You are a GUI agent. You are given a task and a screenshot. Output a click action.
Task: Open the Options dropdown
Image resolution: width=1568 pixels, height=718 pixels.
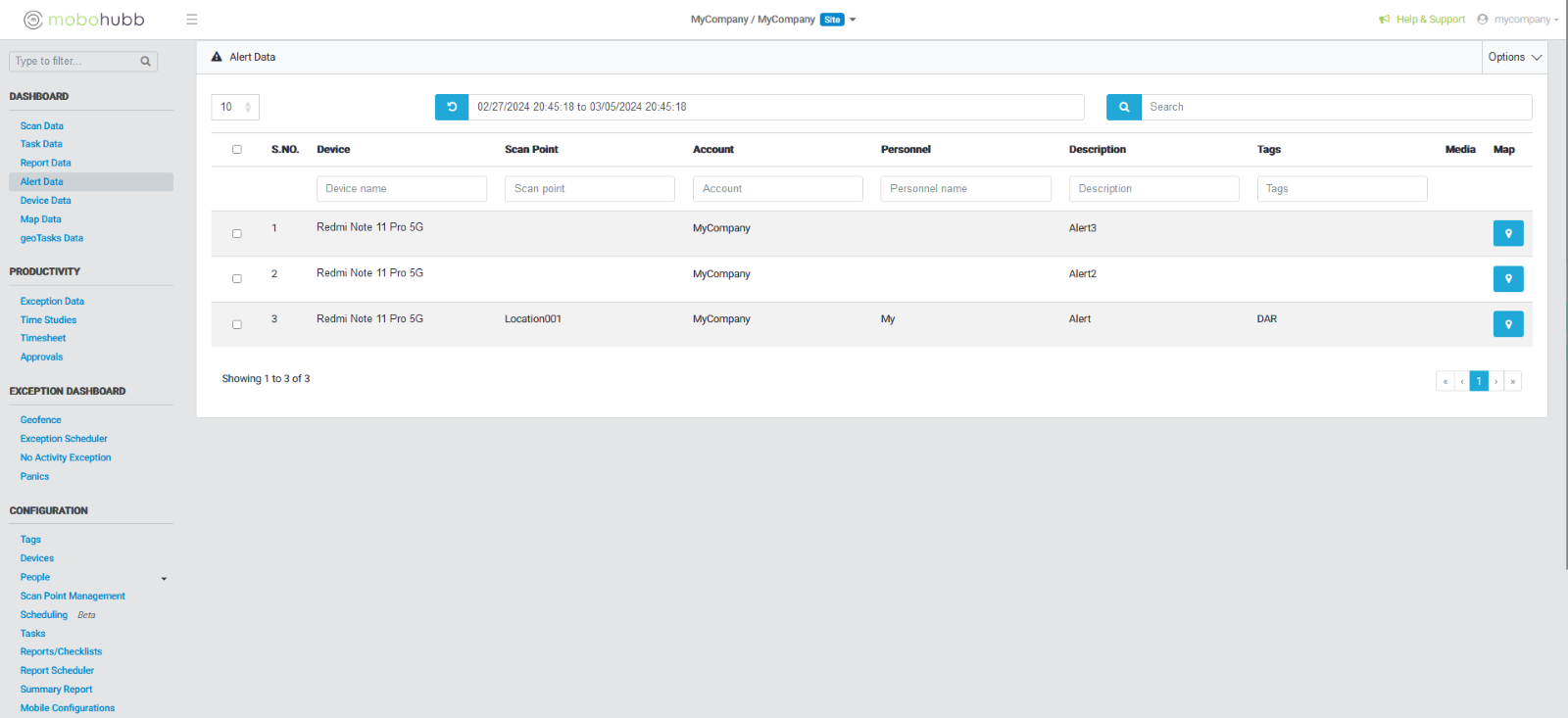click(1514, 57)
